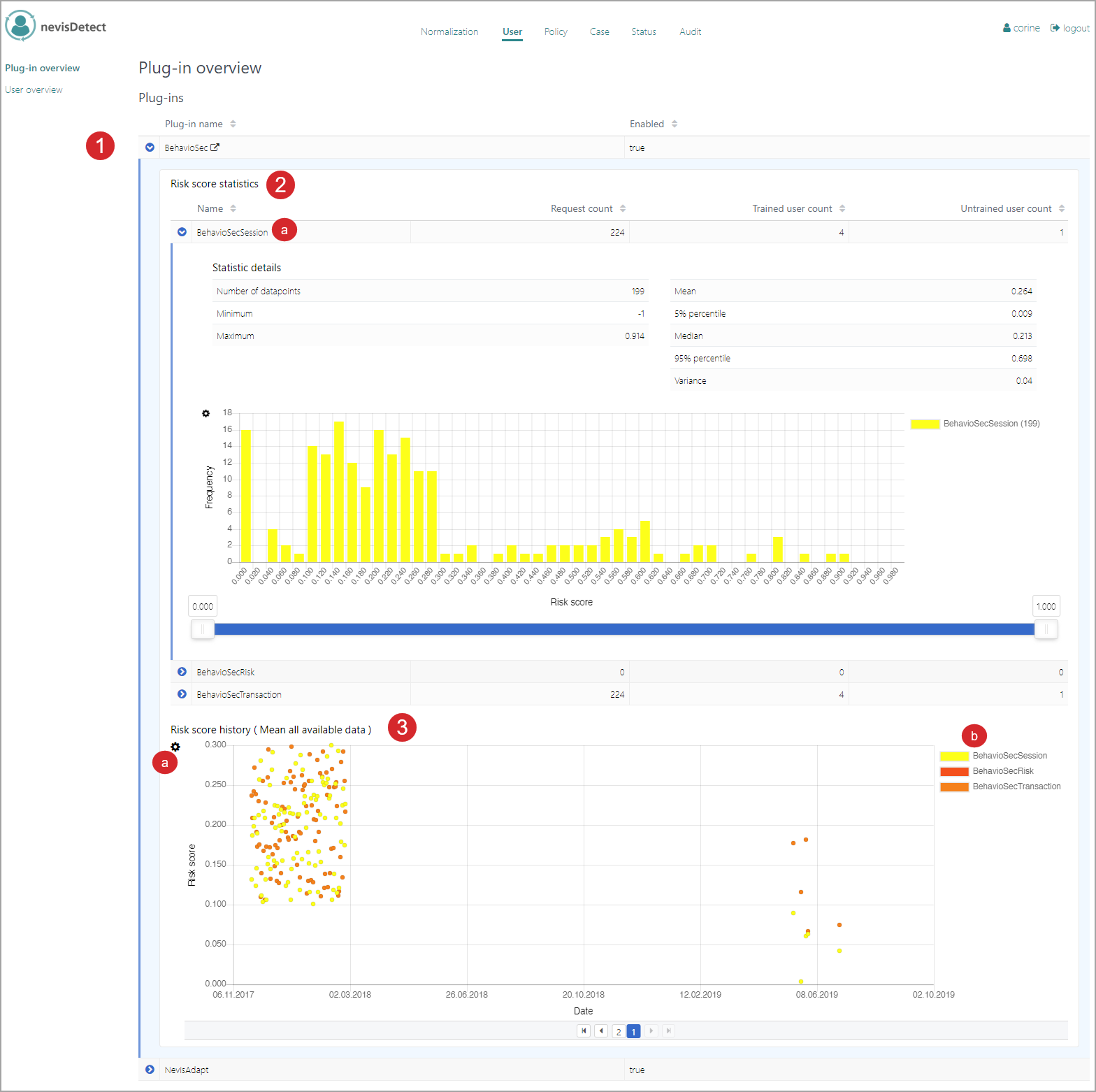Click the 1.000 maximum slider value box
Viewport: 1096px width, 1092px height.
point(1046,606)
